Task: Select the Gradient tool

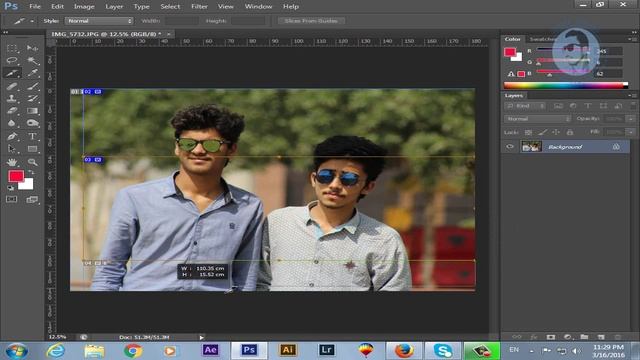Action: pyautogui.click(x=32, y=111)
